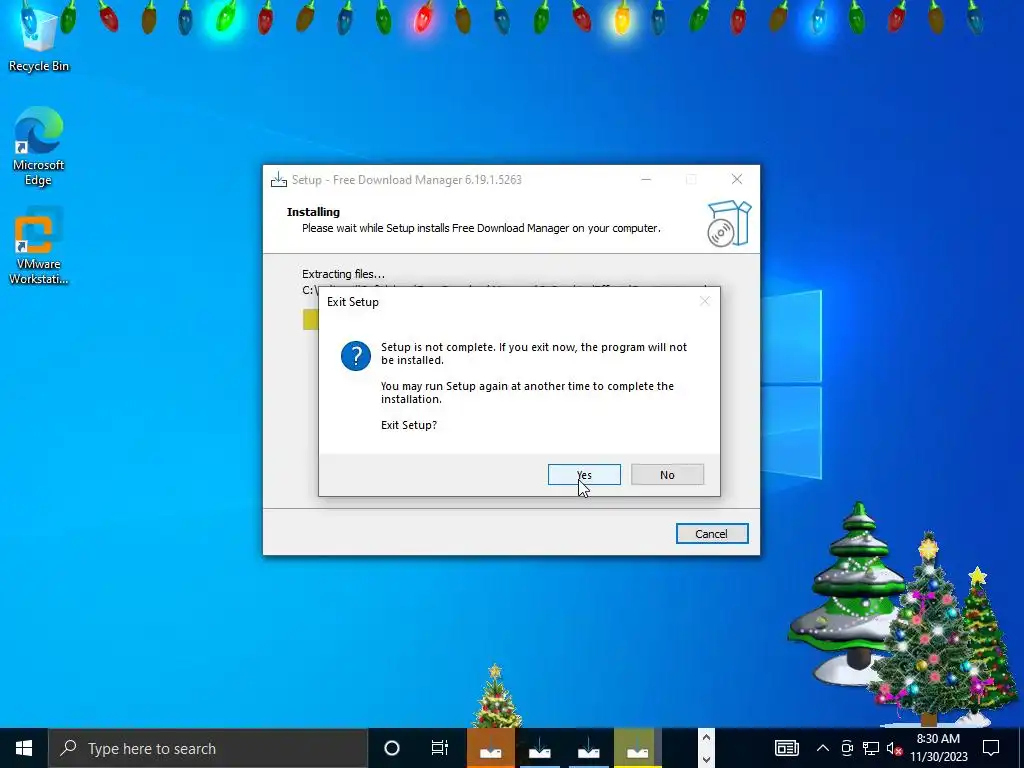Click the 'Exit Setup?' question text
Screen dimensions: 1024x768
click(409, 425)
